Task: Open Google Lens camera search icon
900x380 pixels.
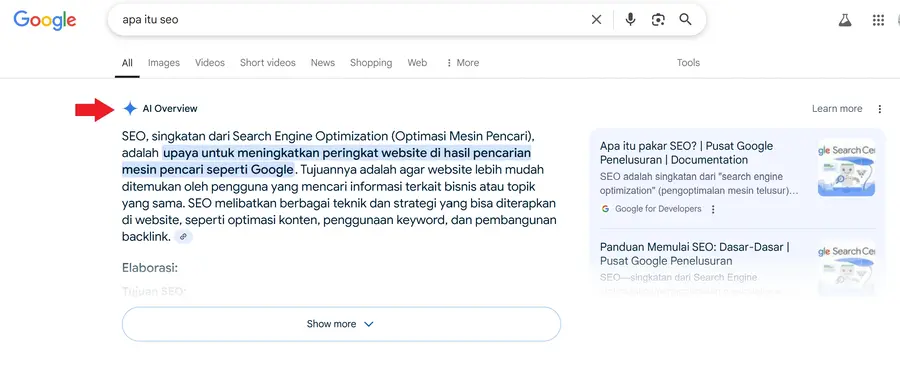Action: pyautogui.click(x=658, y=20)
